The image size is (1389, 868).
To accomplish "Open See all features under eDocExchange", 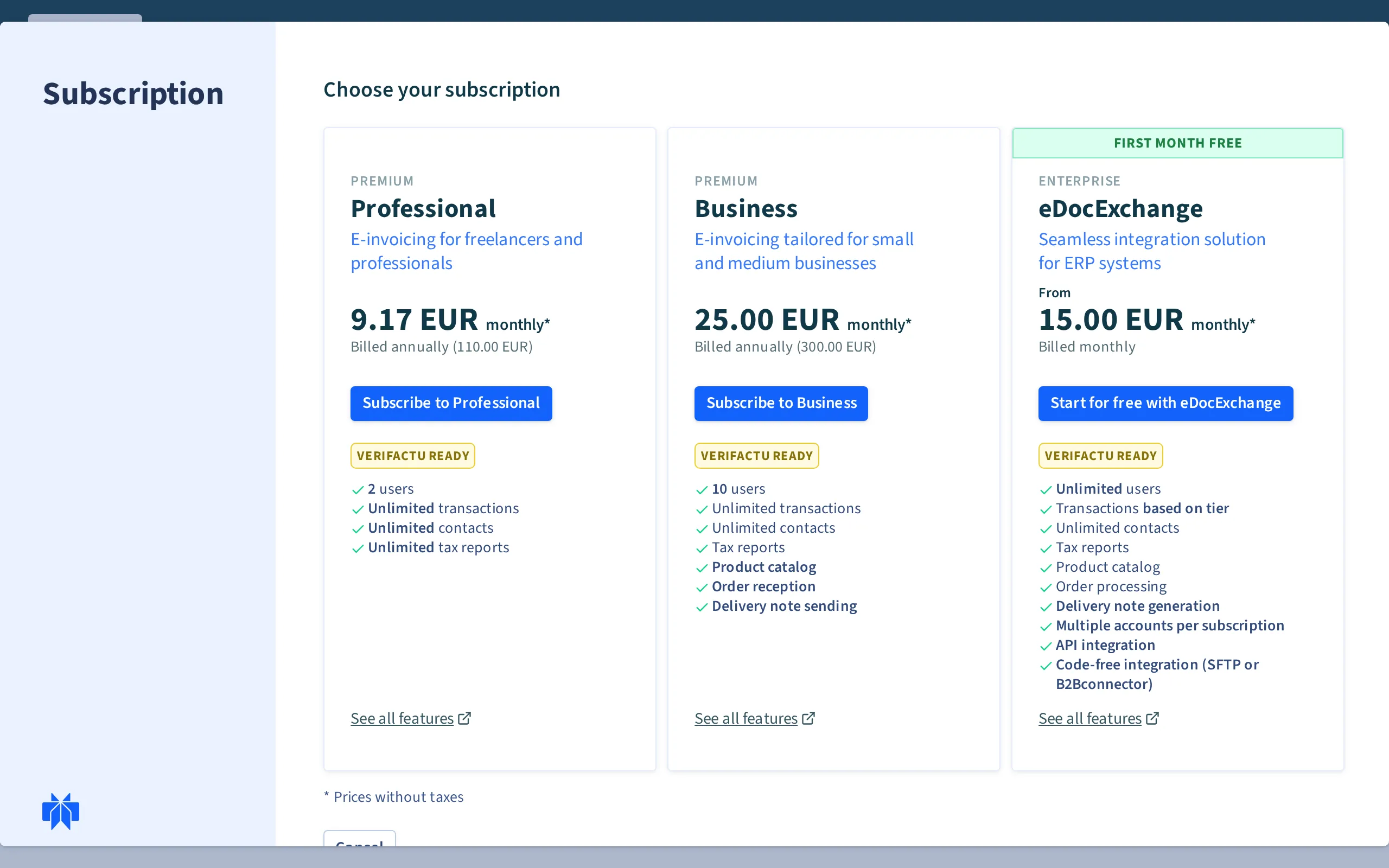I will click(1090, 718).
